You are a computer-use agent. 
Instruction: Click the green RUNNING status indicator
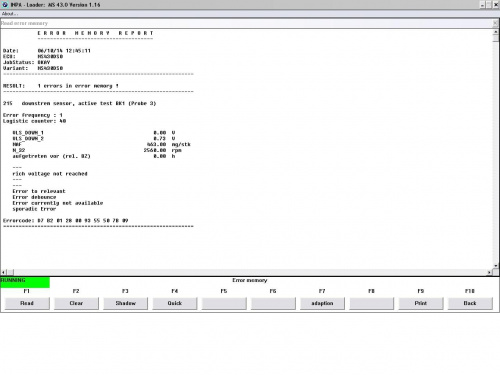[x=25, y=282]
